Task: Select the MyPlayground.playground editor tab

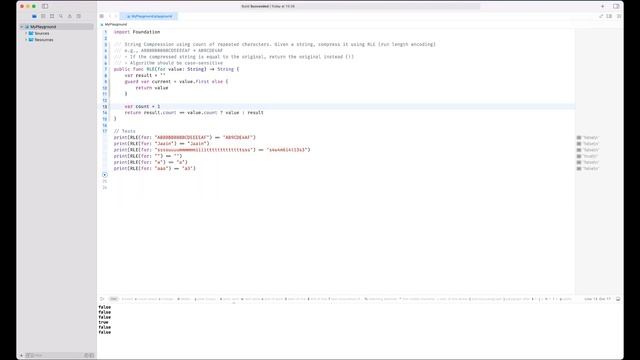Action: pos(149,16)
